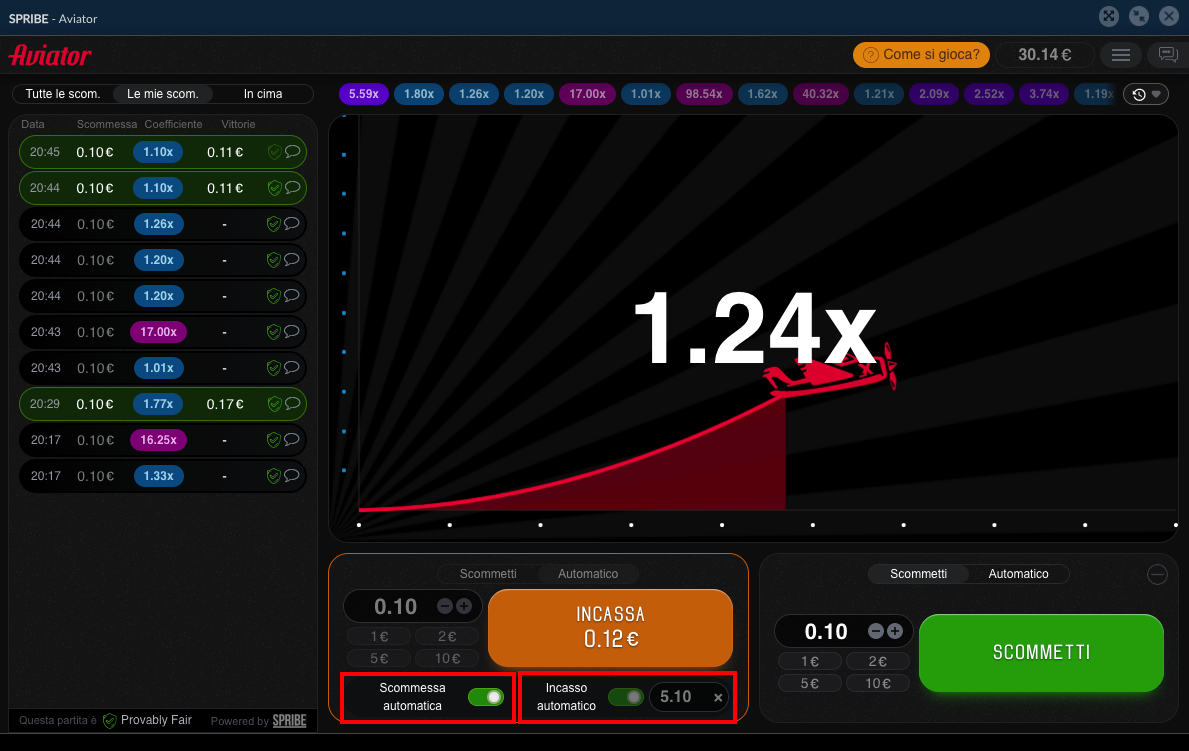Clear the auto cash out value 5.10
Image resolution: width=1189 pixels, height=751 pixels.
click(718, 698)
